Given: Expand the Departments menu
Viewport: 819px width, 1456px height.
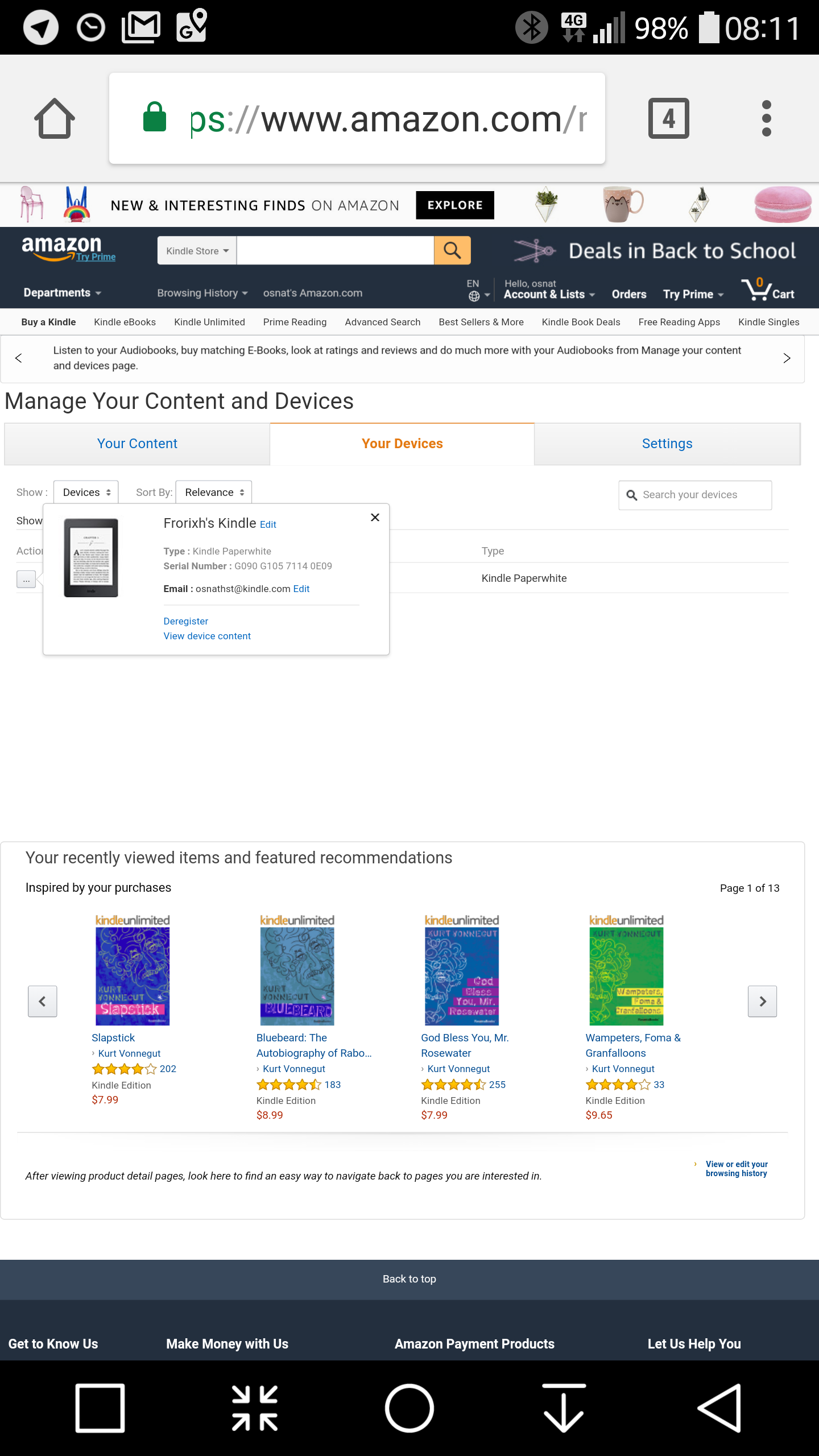Looking at the screenshot, I should 63,292.
